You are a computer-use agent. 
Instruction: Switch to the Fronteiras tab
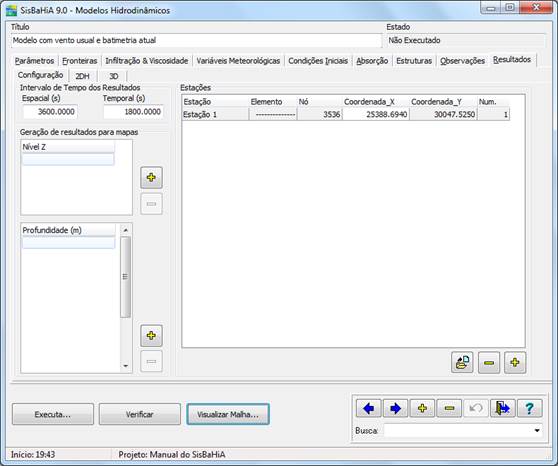80,61
